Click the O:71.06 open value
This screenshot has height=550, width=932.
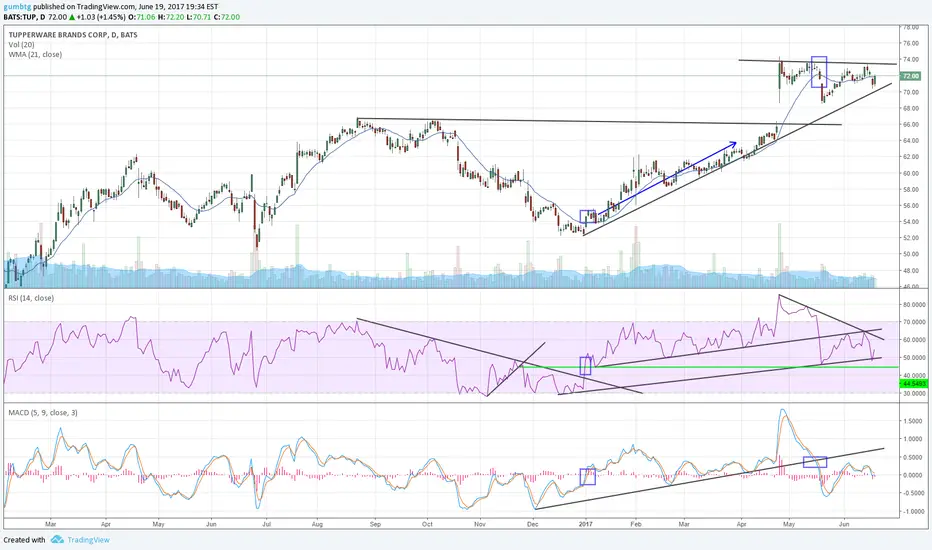pos(141,17)
